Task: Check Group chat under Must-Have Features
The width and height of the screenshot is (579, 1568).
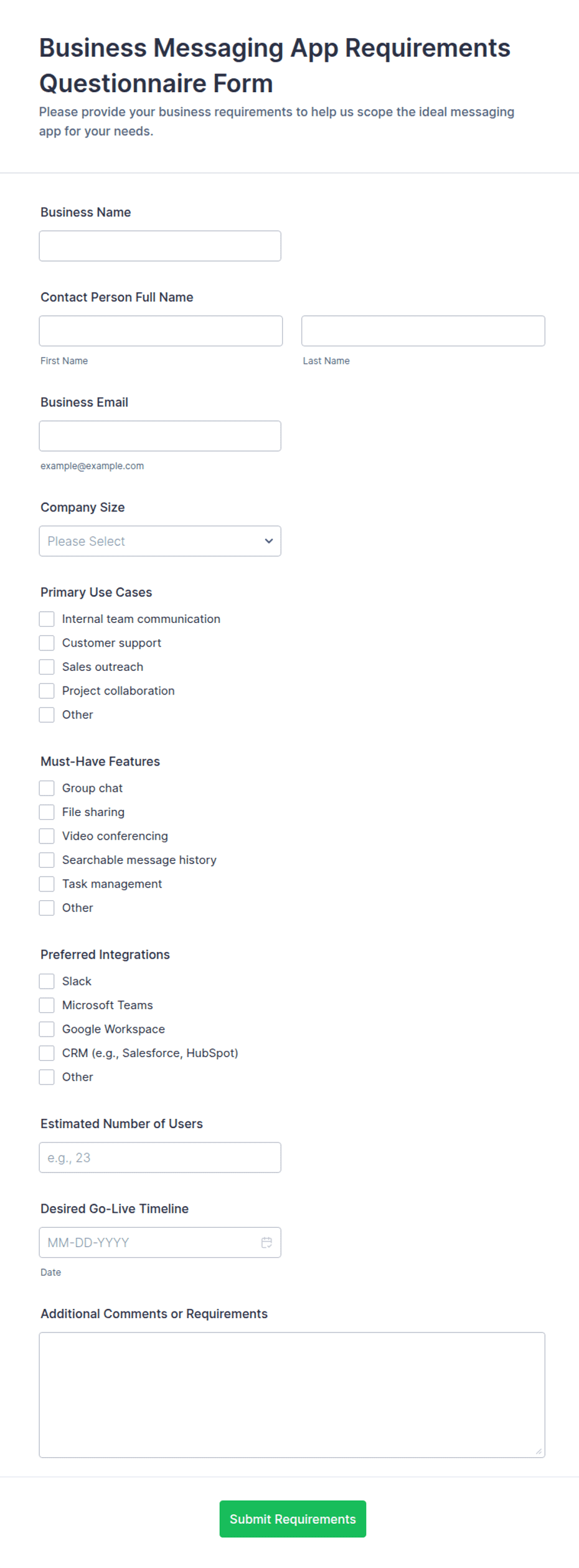Action: [47, 788]
